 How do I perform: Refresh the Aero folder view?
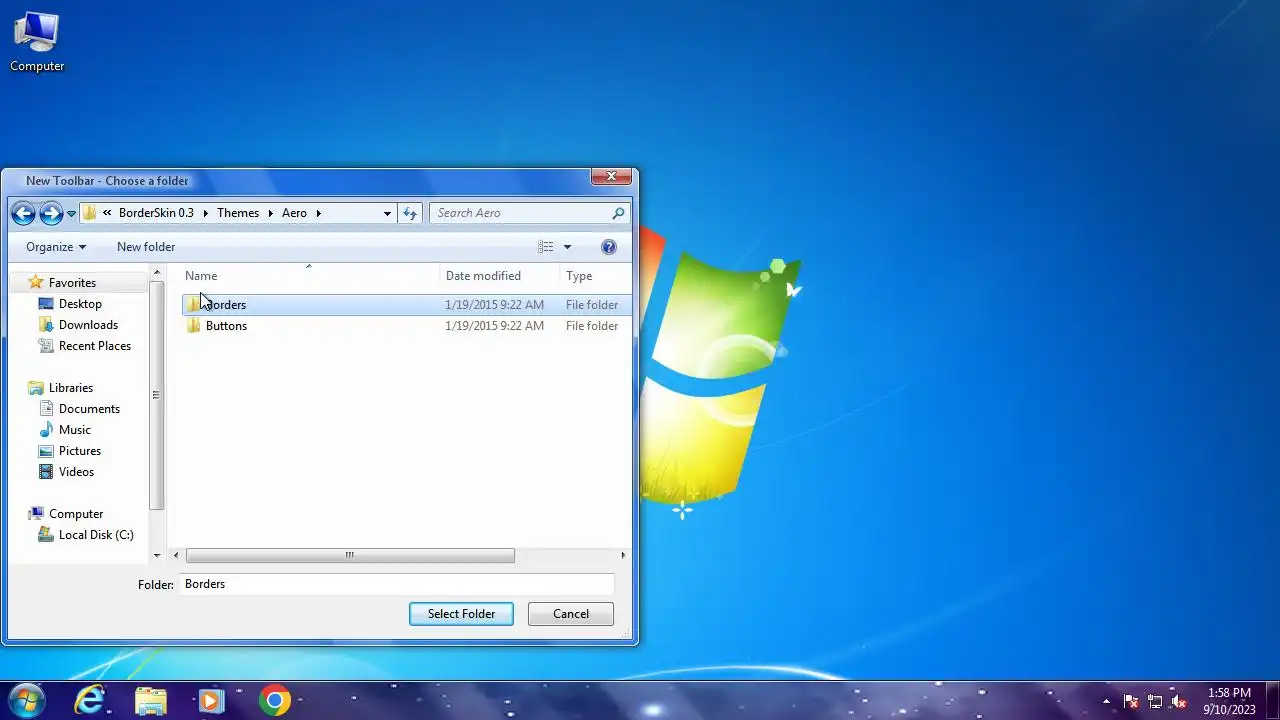coord(409,213)
